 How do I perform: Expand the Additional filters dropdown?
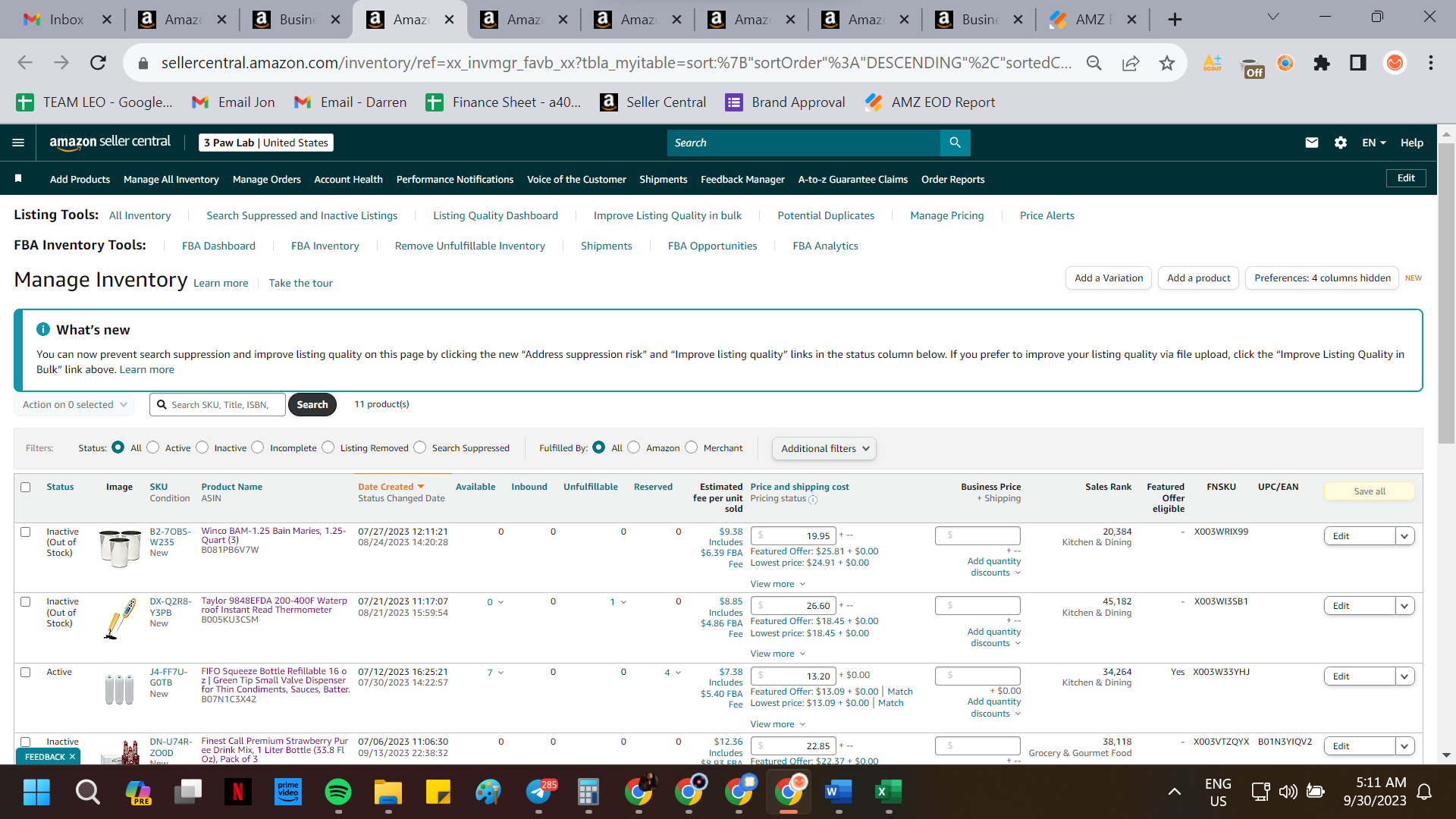[x=824, y=448]
